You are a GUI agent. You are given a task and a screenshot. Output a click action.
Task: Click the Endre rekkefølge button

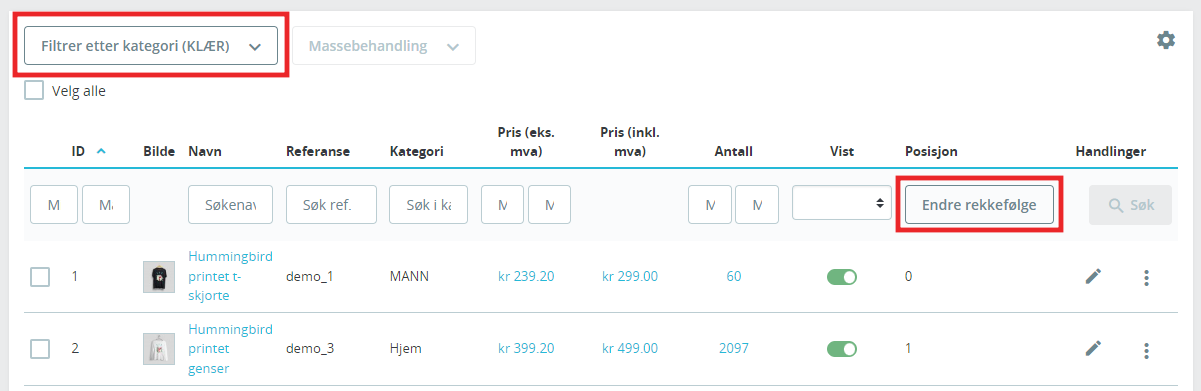[x=979, y=205]
